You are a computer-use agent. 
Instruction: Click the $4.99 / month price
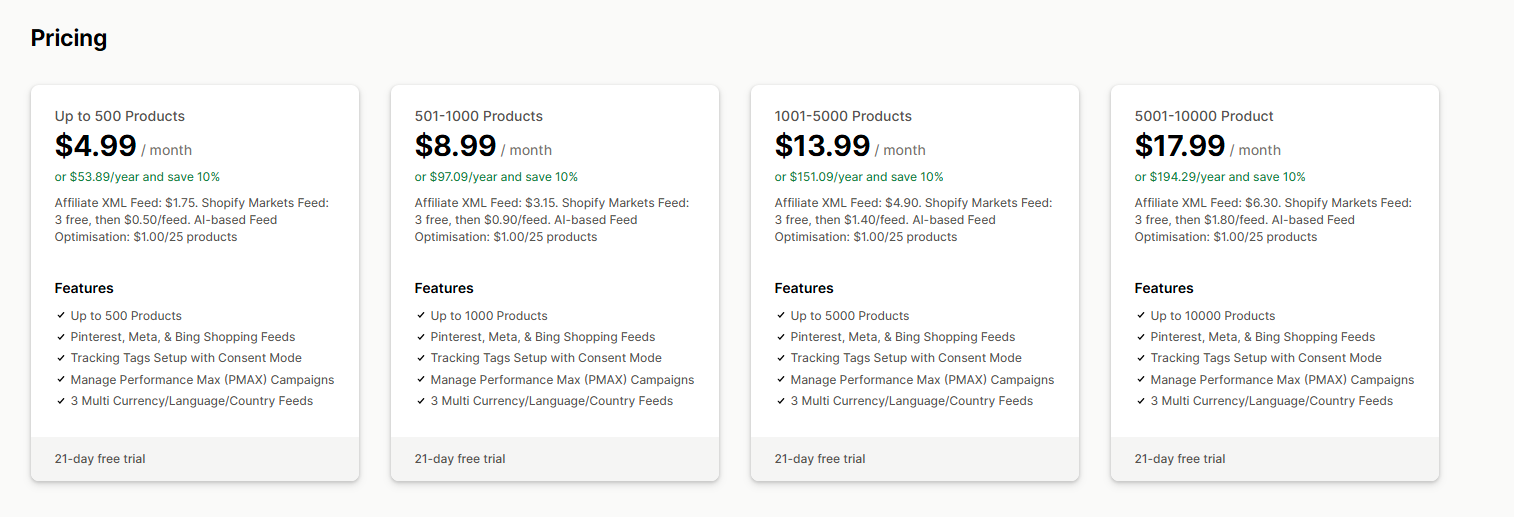click(x=123, y=147)
